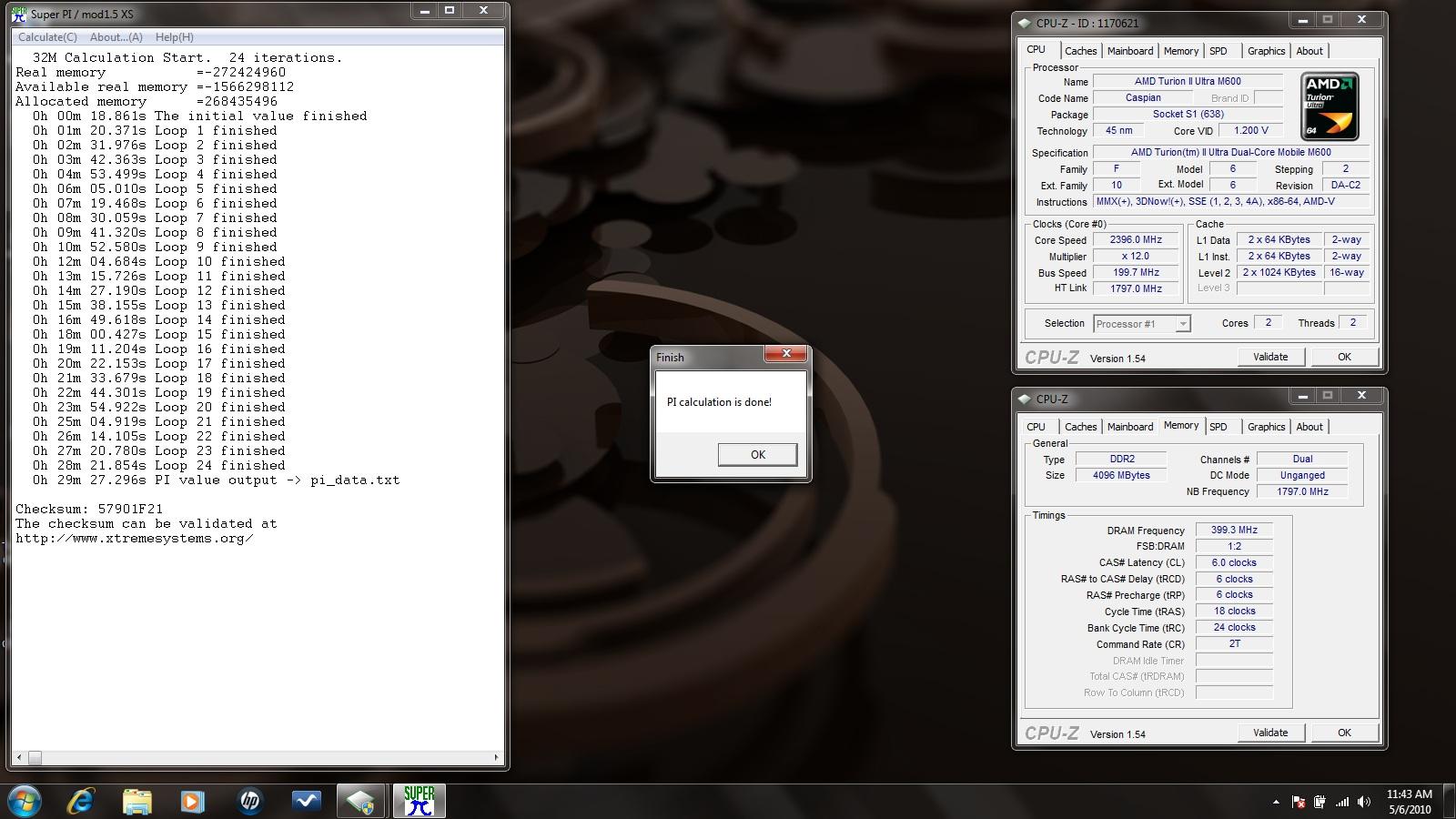The width and height of the screenshot is (1456, 819).
Task: Click the xtremesystems.org URL text
Action: 135,539
